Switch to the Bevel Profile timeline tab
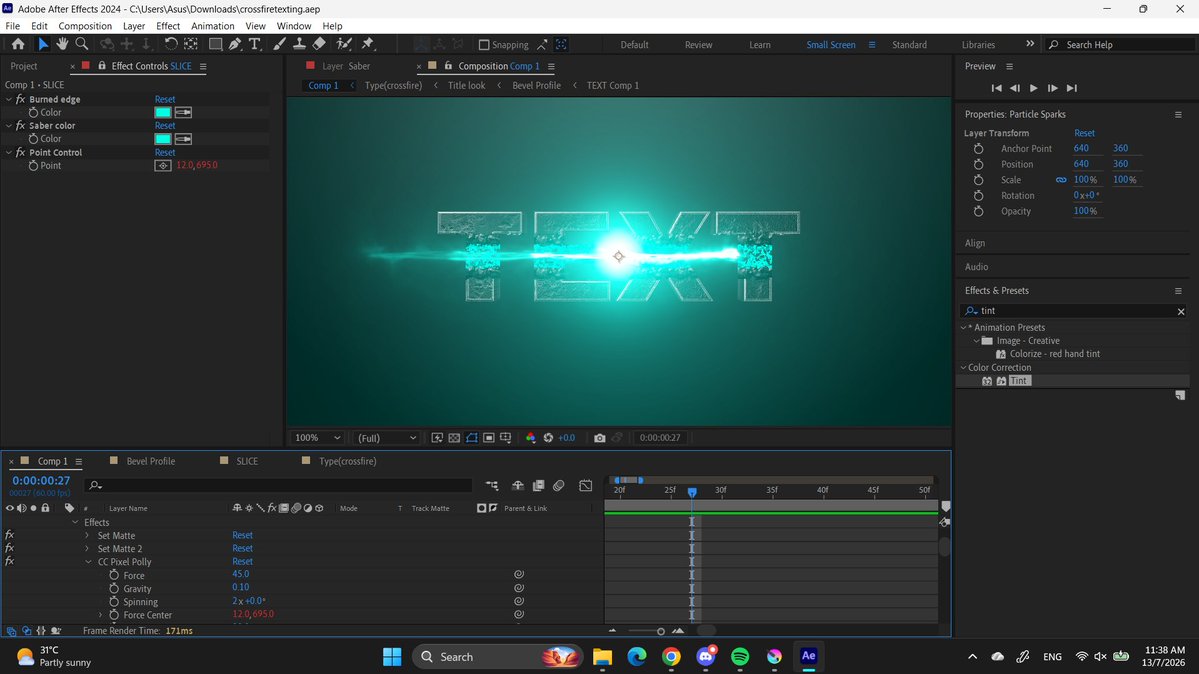The height and width of the screenshot is (674, 1199). click(x=151, y=461)
